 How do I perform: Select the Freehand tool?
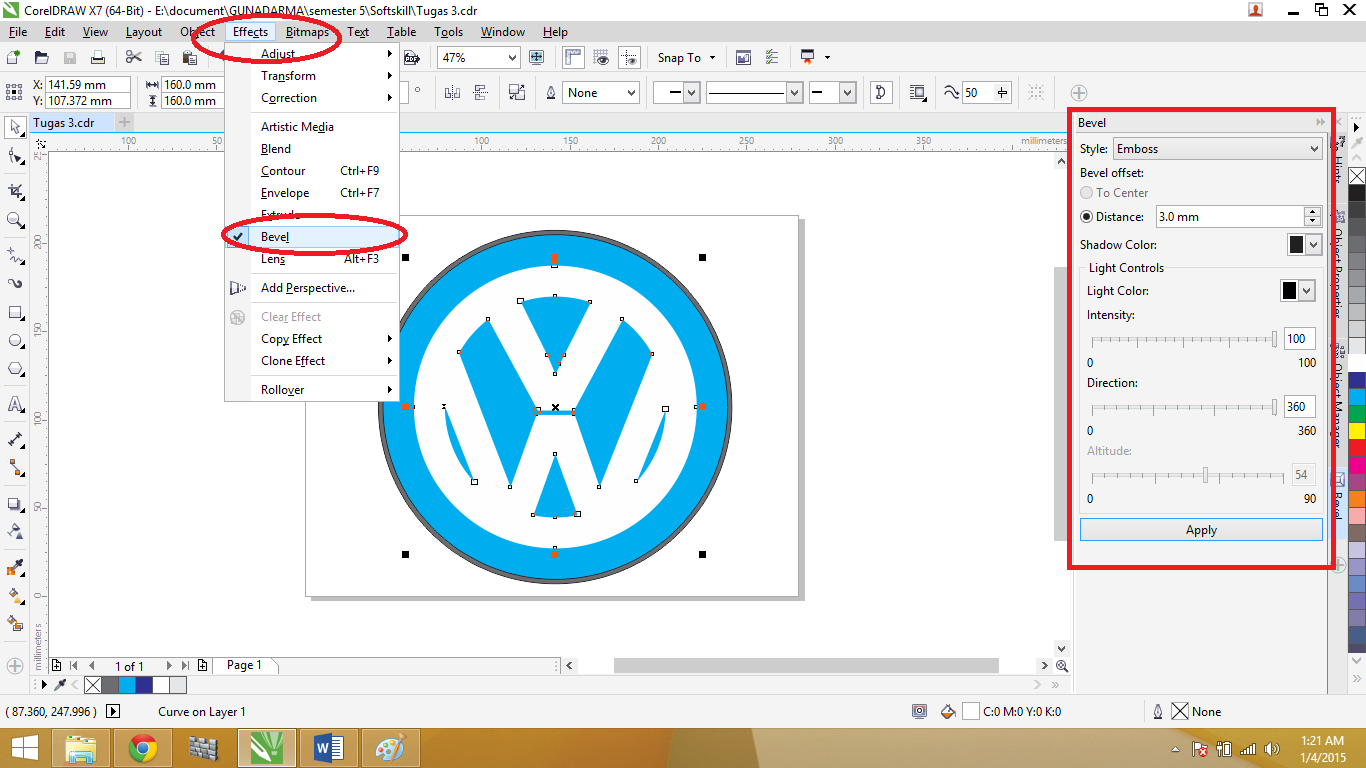coord(15,255)
